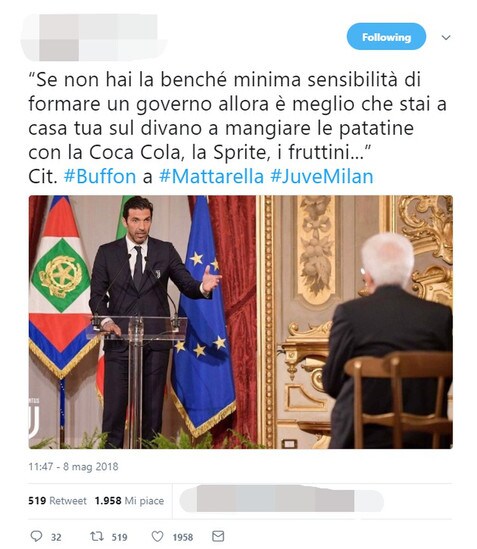Open the #Buffon hashtag
The width and height of the screenshot is (477, 549).
tap(100, 176)
